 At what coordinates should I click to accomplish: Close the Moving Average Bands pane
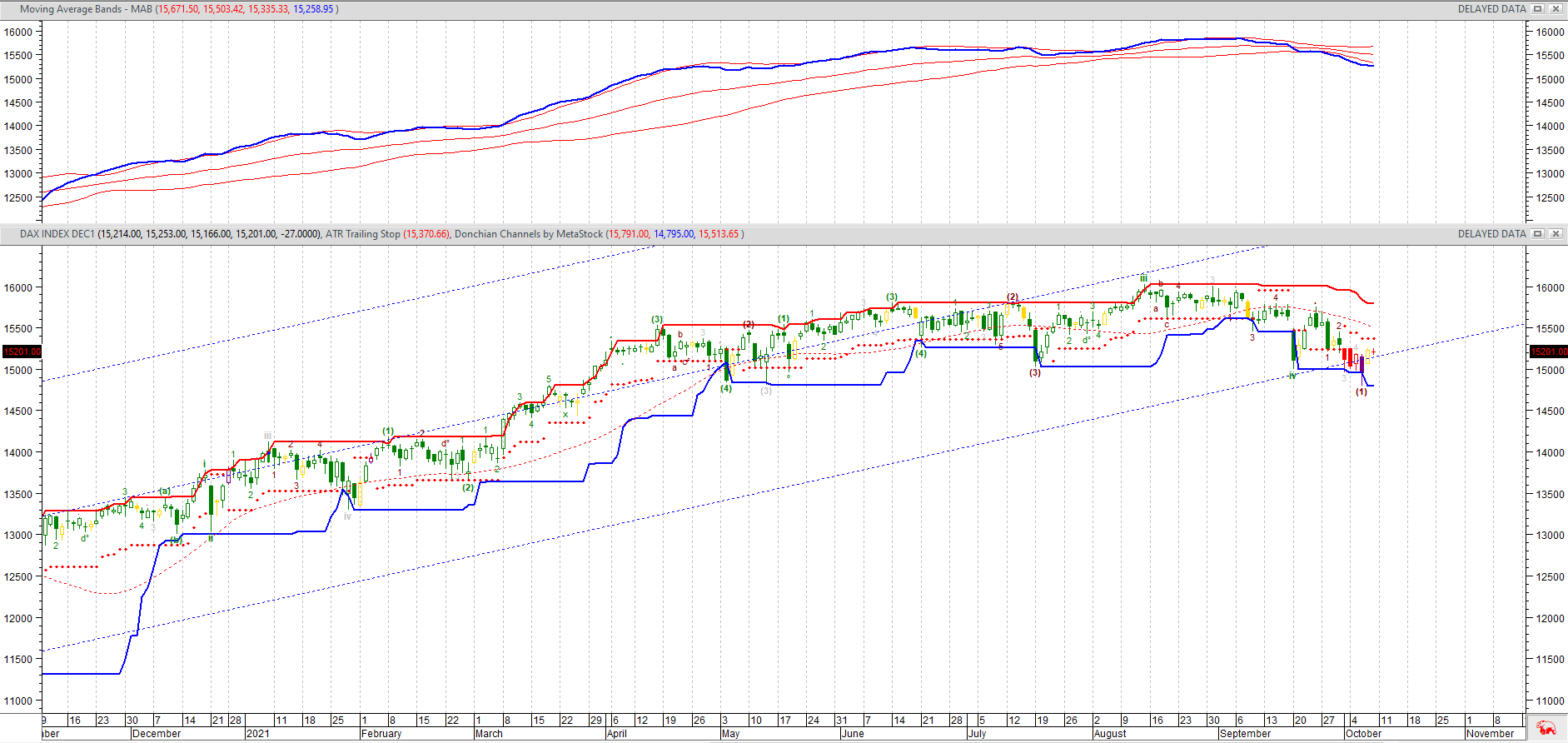(1556, 9)
